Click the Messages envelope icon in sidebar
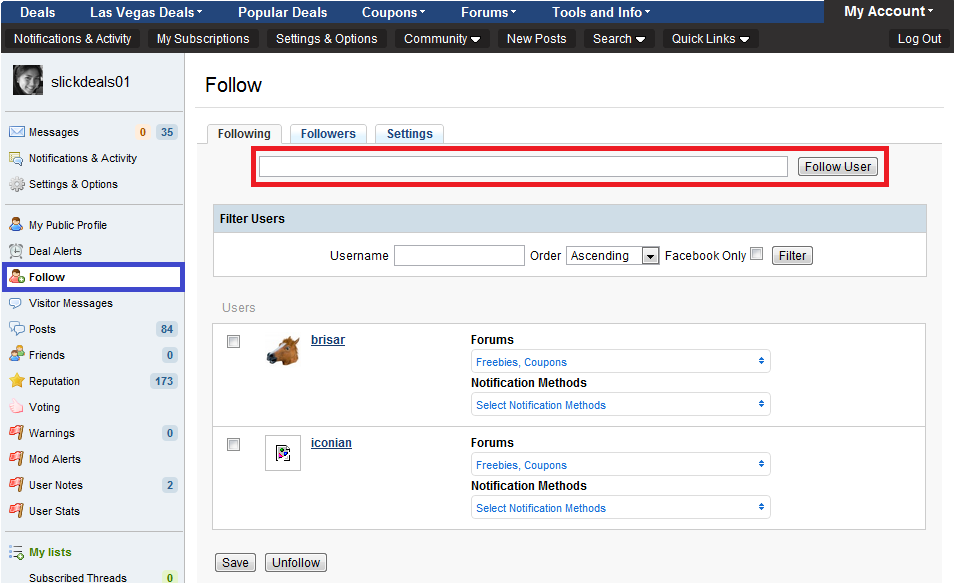This screenshot has width=955, height=583. click(x=17, y=132)
